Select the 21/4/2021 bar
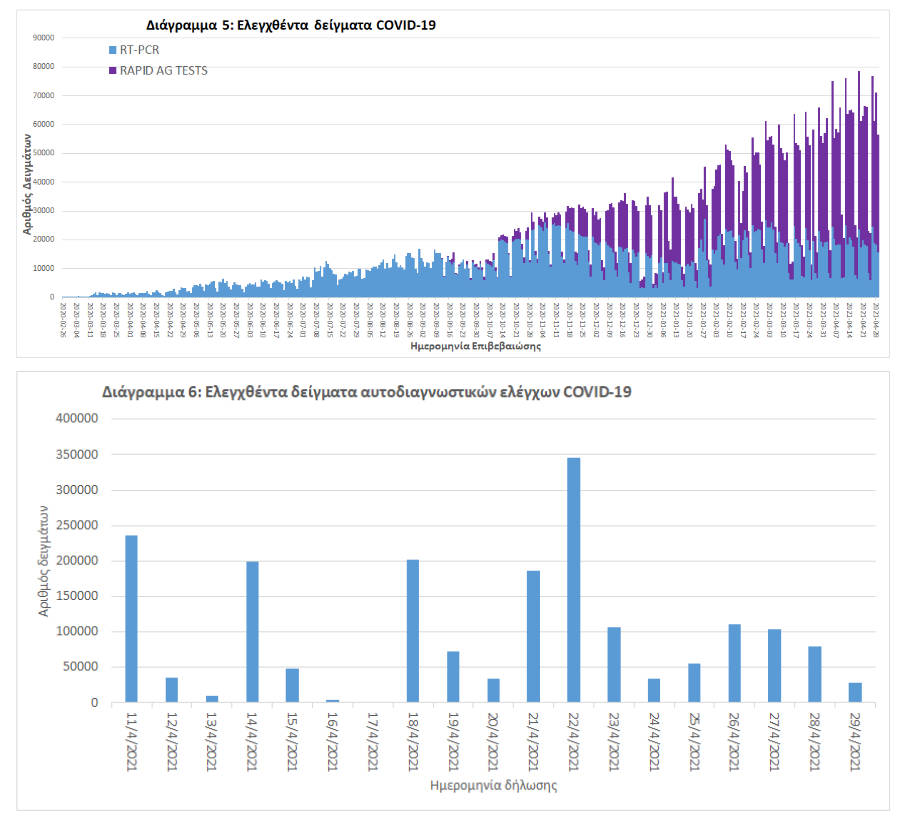 [x=533, y=636]
